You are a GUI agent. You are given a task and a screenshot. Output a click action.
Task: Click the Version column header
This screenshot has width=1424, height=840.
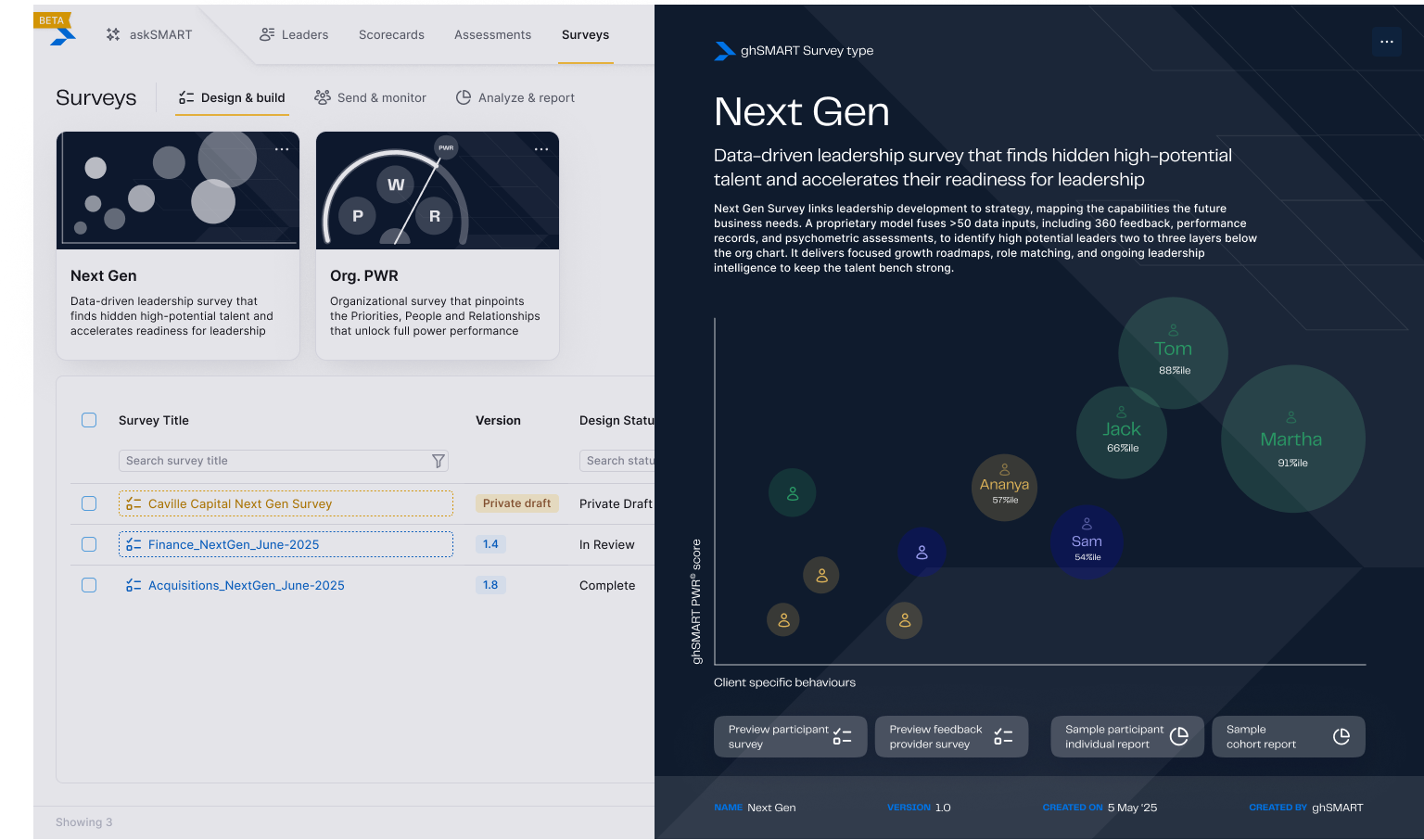click(498, 420)
